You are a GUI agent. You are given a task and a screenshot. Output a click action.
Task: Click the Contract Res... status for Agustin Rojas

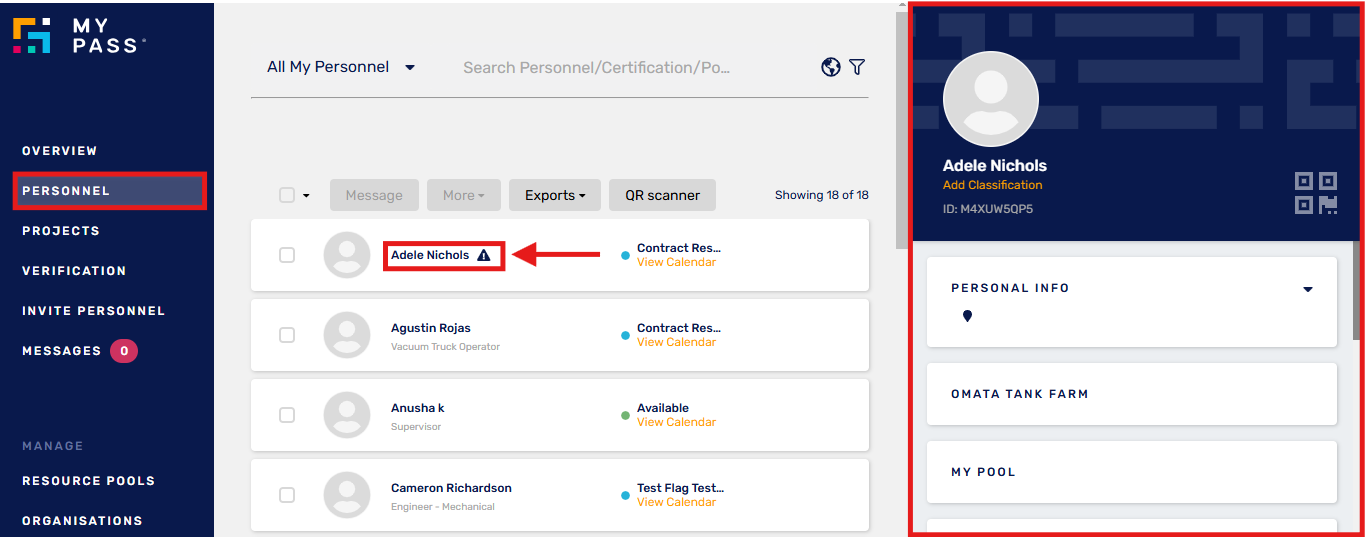679,328
